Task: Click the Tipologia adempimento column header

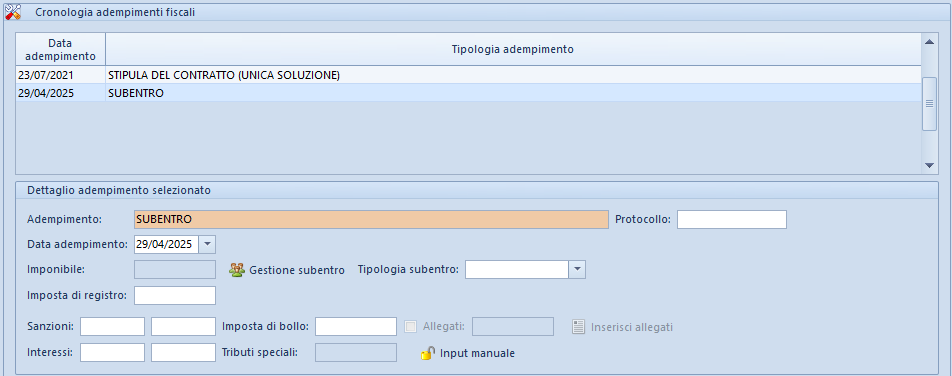Action: [513, 49]
